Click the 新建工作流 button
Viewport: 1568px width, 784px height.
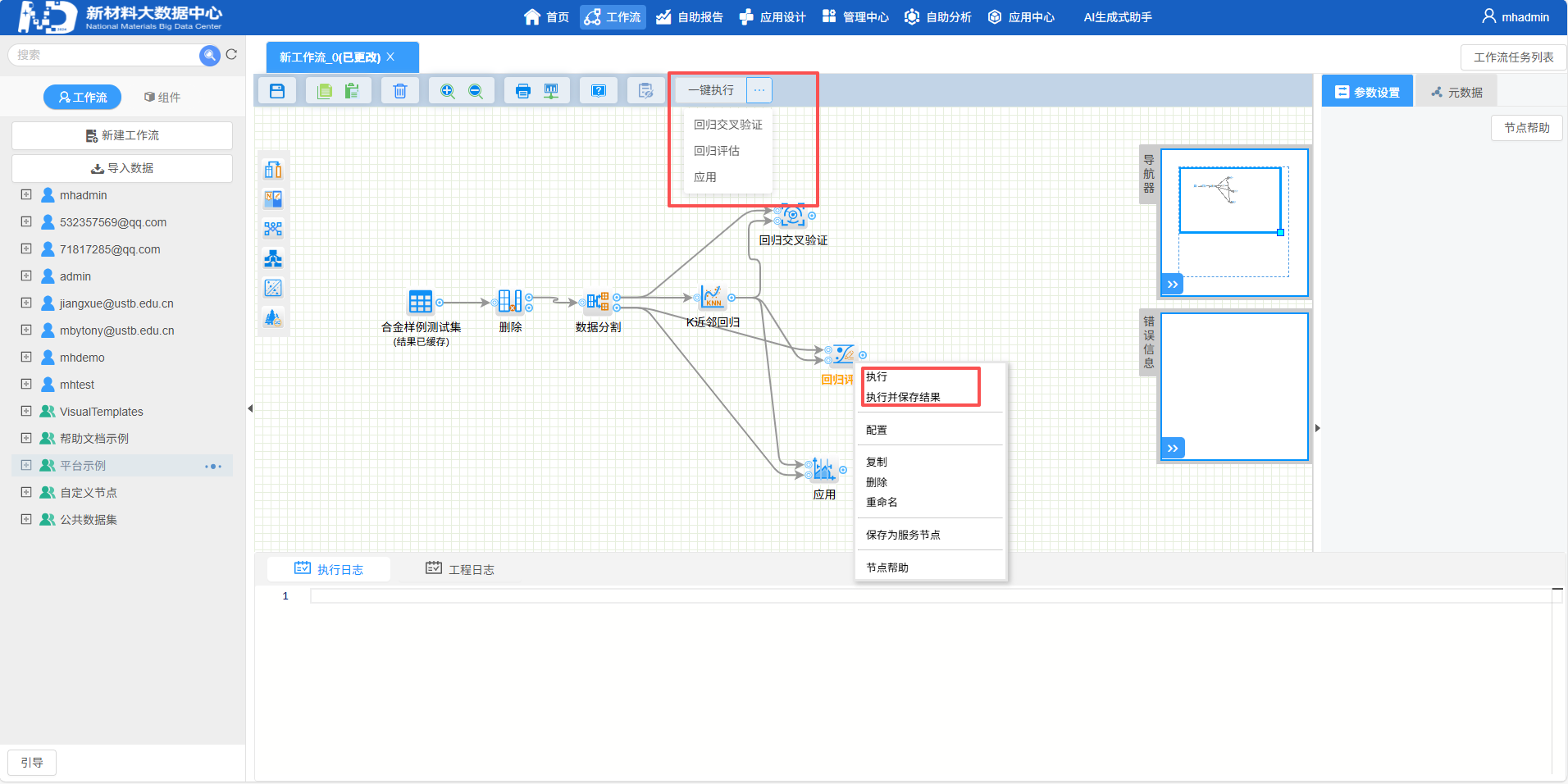tap(122, 135)
